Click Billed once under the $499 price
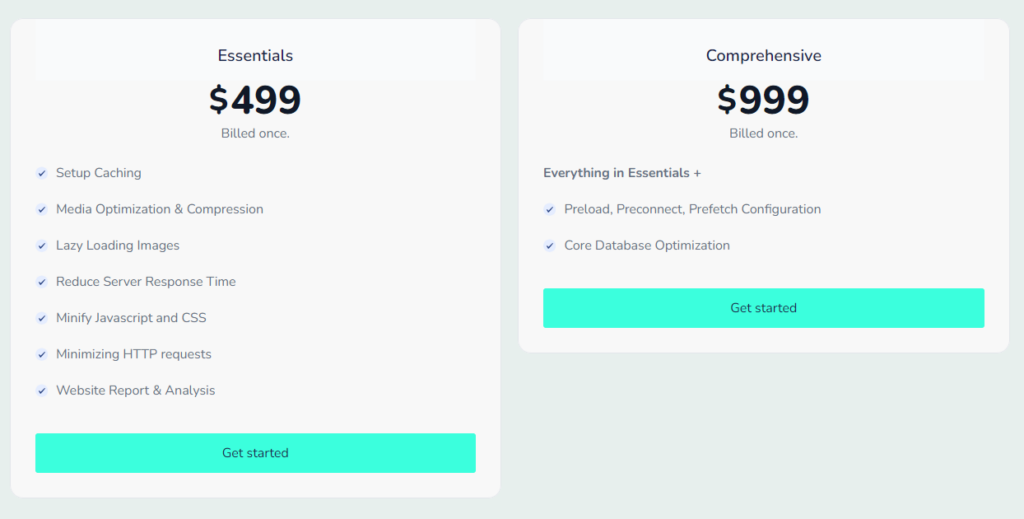The image size is (1024, 519). coord(255,133)
